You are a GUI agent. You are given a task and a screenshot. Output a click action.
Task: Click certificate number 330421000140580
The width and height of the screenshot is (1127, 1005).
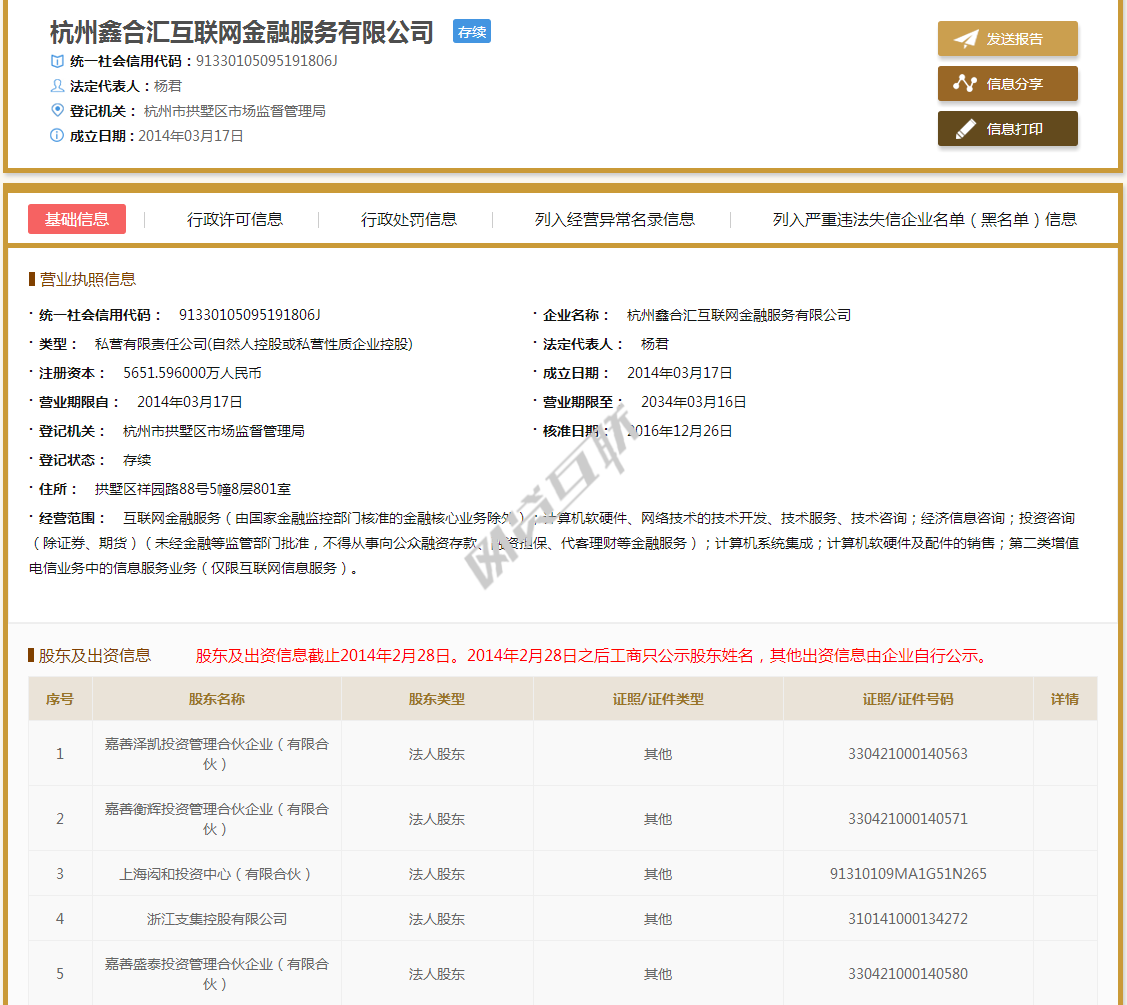[x=908, y=973]
